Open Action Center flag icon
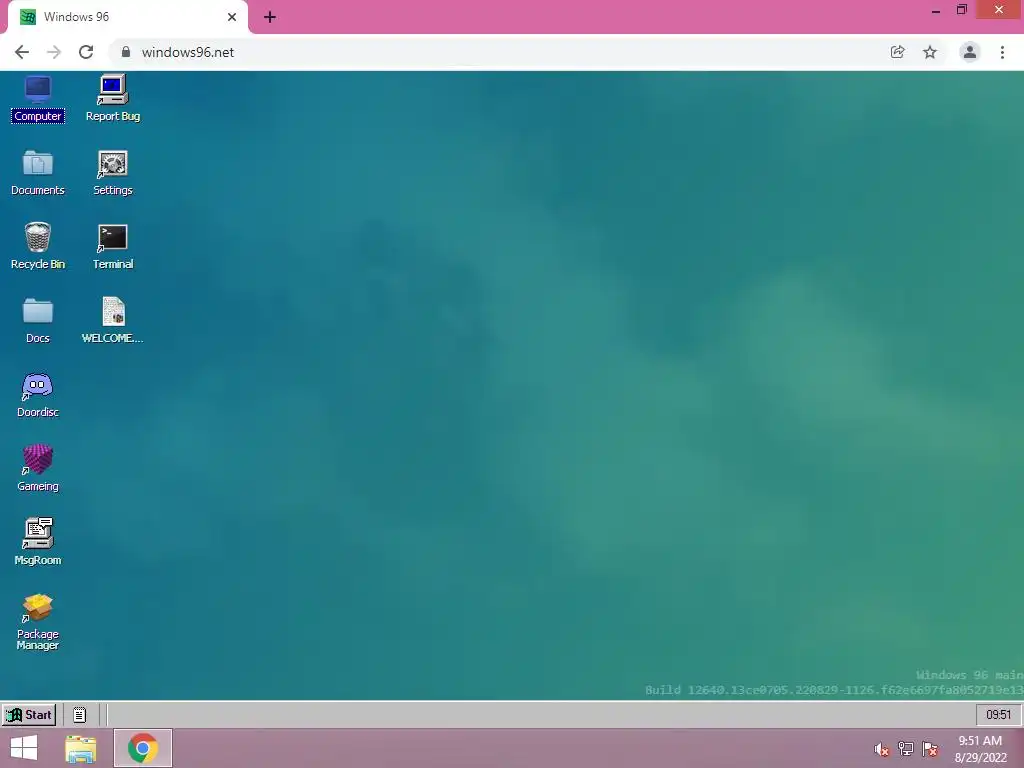This screenshot has width=1024, height=768. (930, 749)
